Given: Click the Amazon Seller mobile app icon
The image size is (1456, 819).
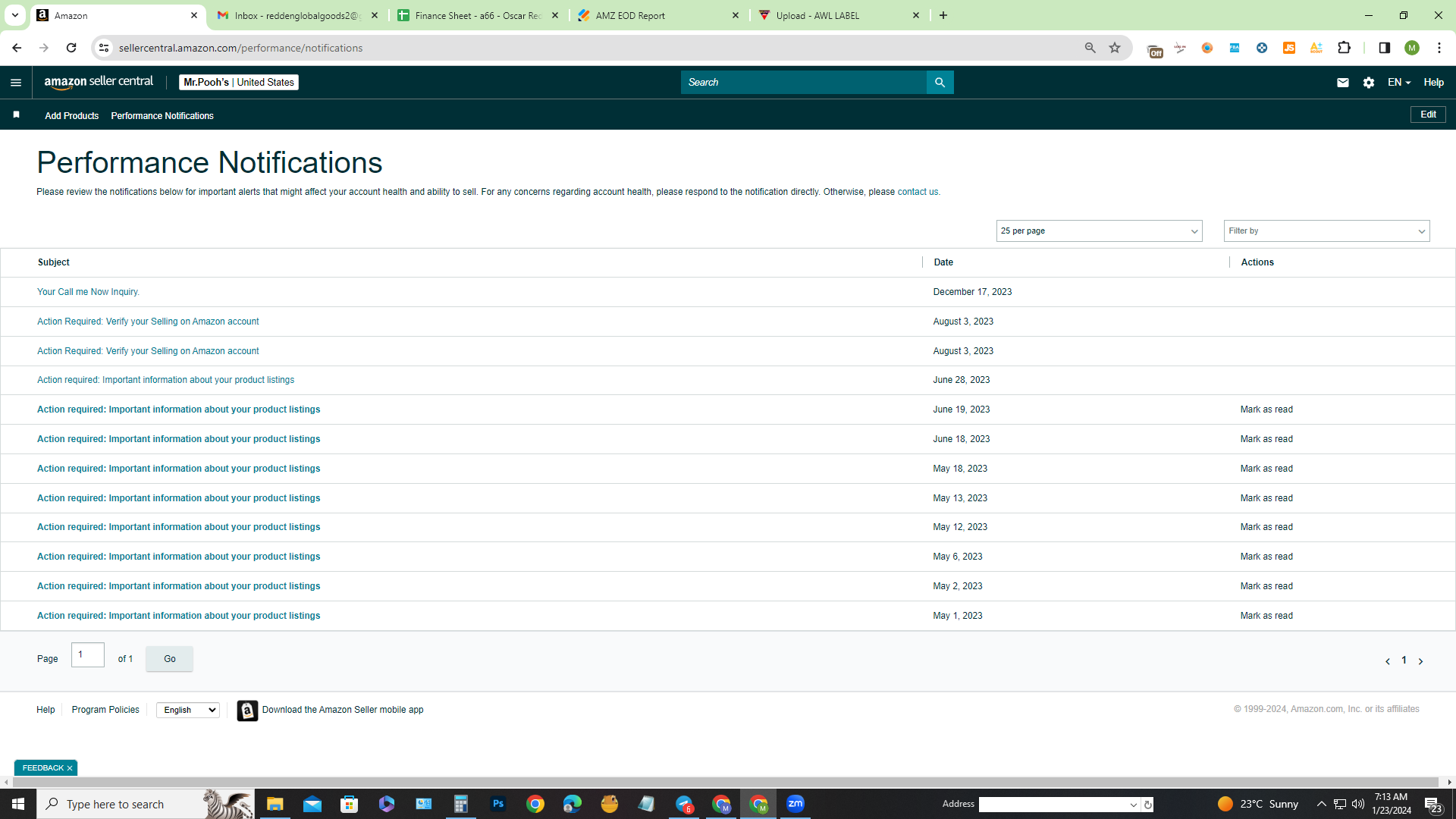Looking at the screenshot, I should click(247, 711).
